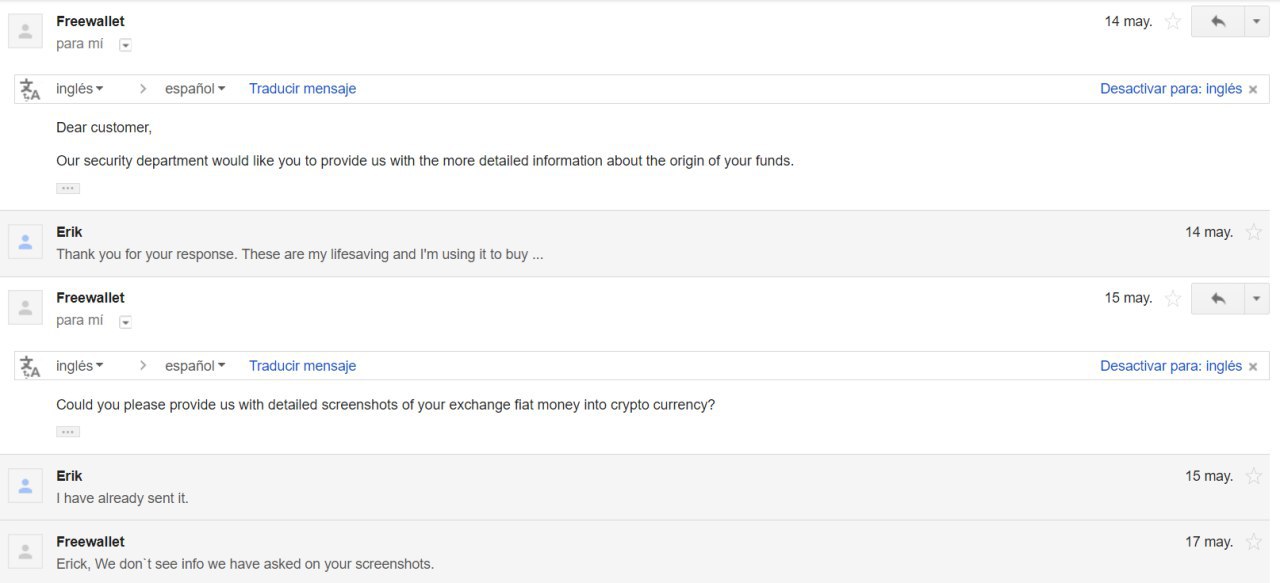Change target language español in second translate bar
Viewport: 1280px width, 583px height.
[195, 366]
